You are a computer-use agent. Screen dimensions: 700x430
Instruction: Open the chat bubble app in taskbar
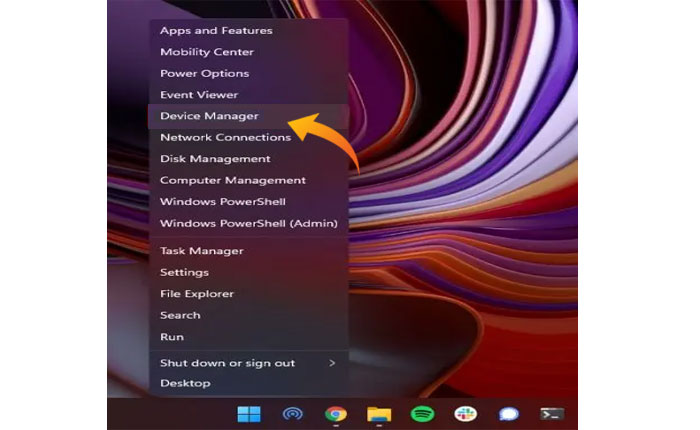pos(509,413)
